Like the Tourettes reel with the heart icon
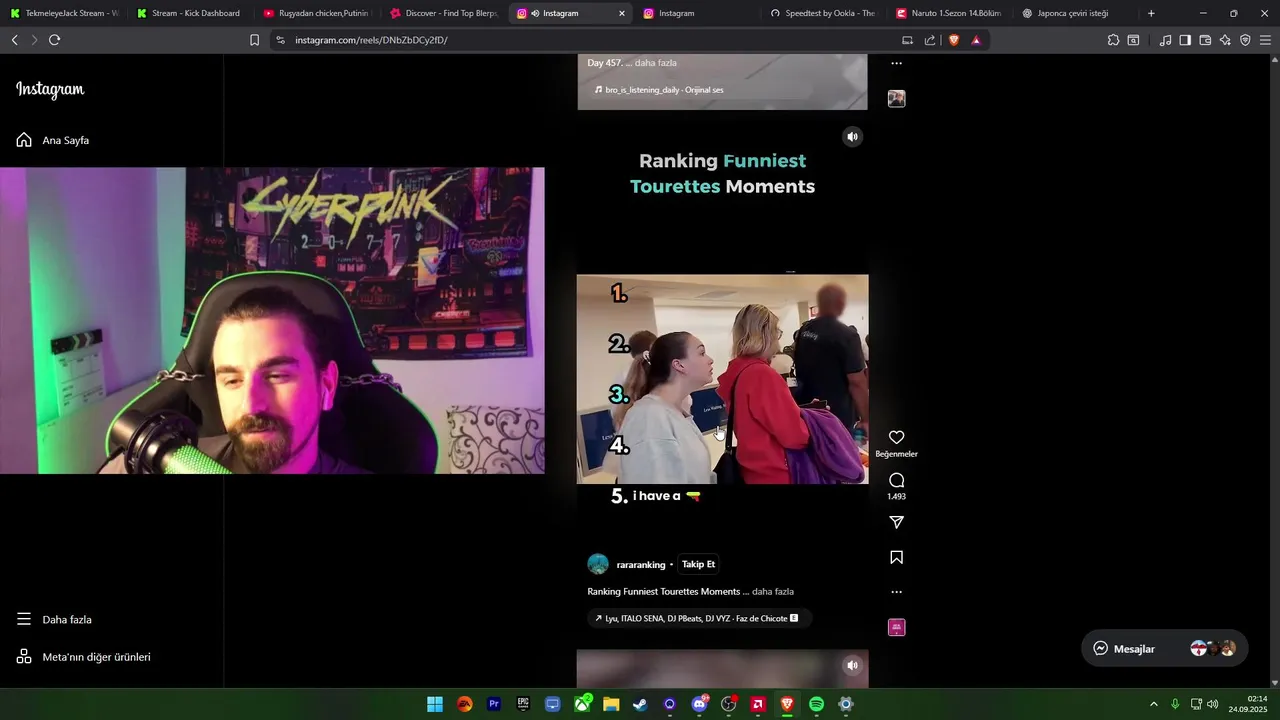The width and height of the screenshot is (1280, 720). tap(896, 437)
